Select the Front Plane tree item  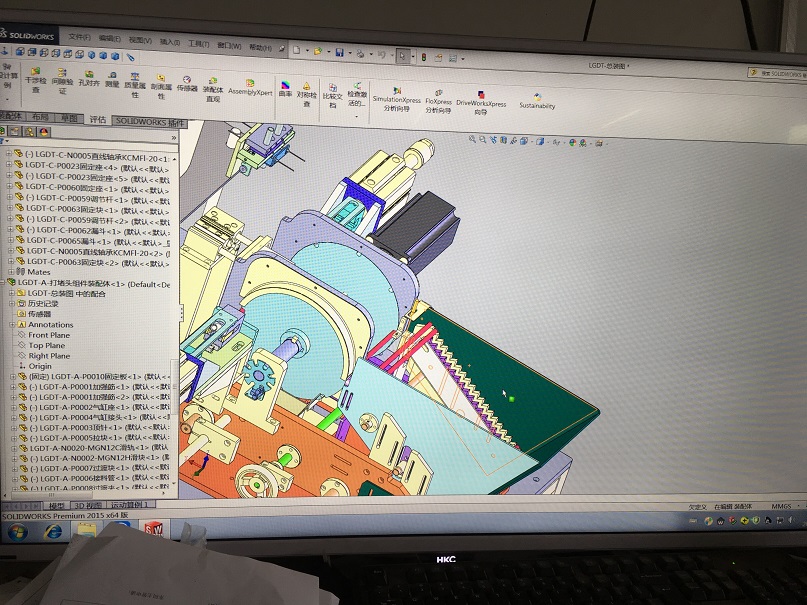(x=48, y=335)
